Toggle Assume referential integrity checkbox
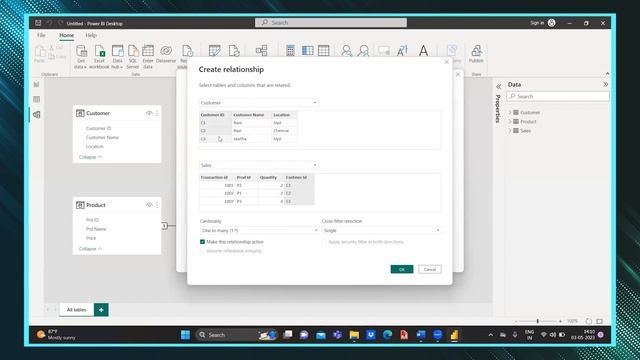 coord(202,251)
